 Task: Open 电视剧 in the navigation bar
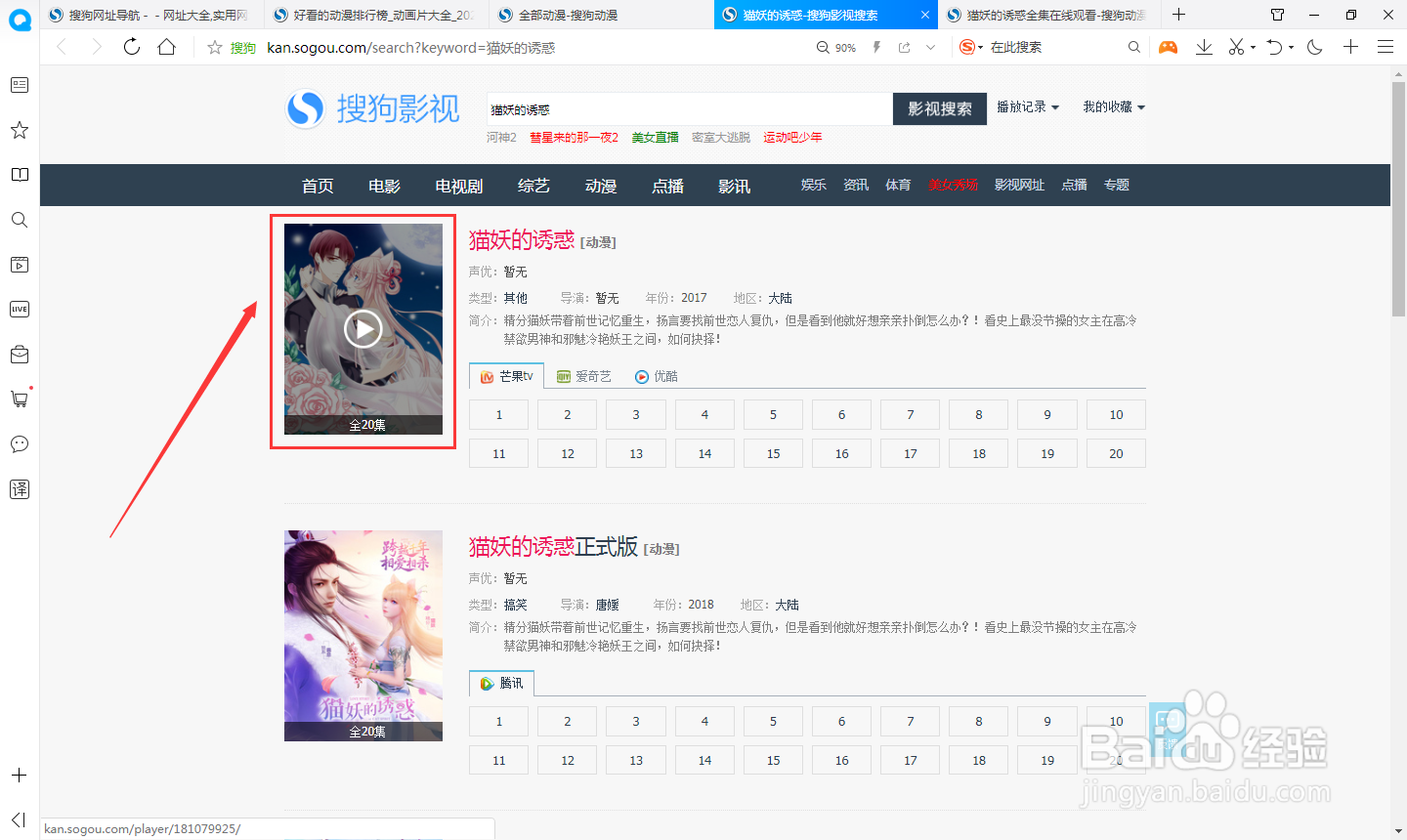[459, 186]
